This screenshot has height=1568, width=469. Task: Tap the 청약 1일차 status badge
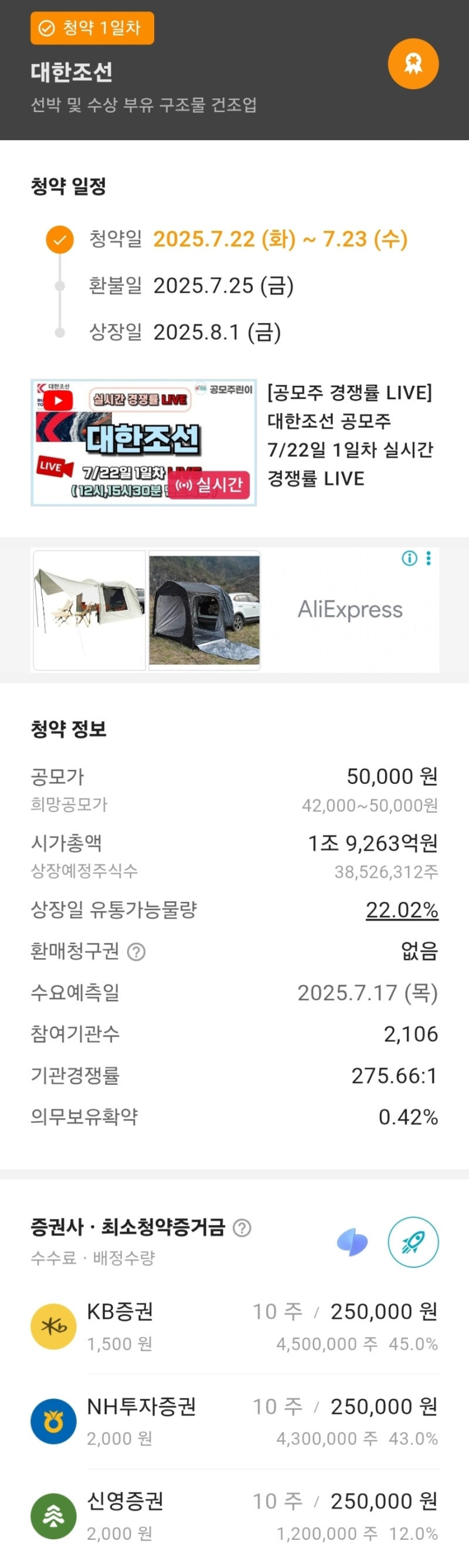click(x=92, y=28)
